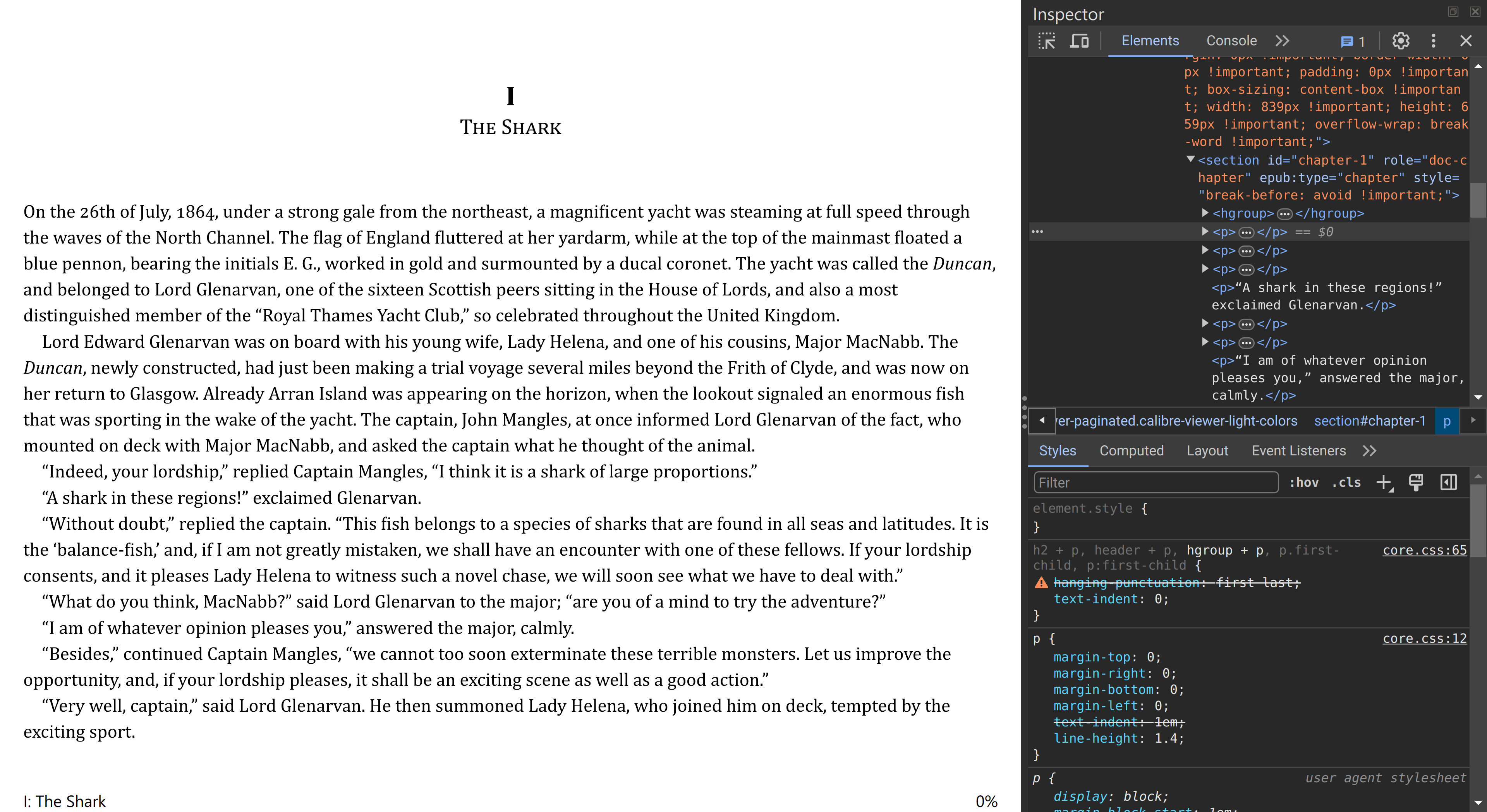Collapse the section chapter-1 node
The image size is (1487, 812).
pos(1190,159)
